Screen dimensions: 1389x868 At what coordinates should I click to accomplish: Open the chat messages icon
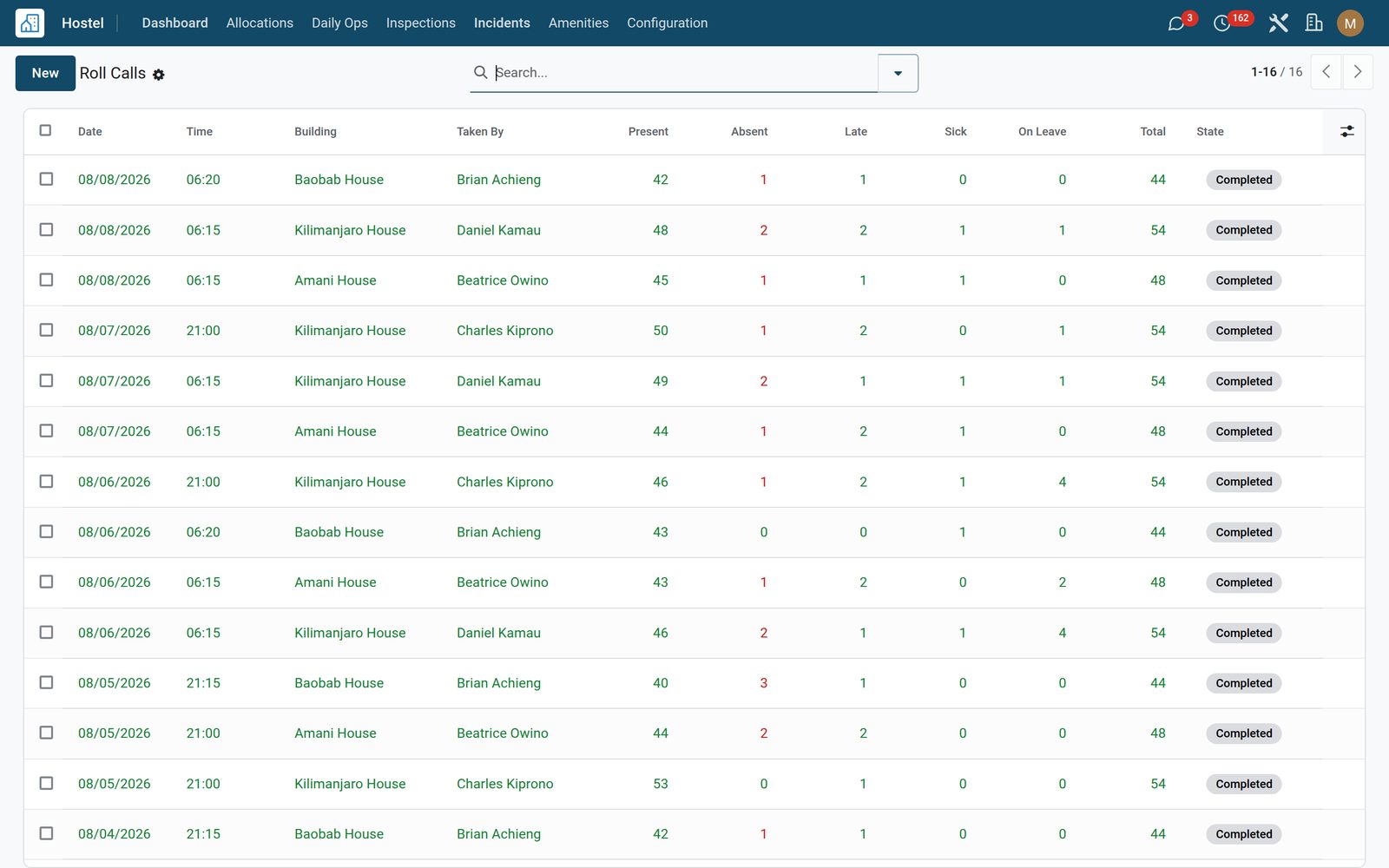(x=1176, y=23)
